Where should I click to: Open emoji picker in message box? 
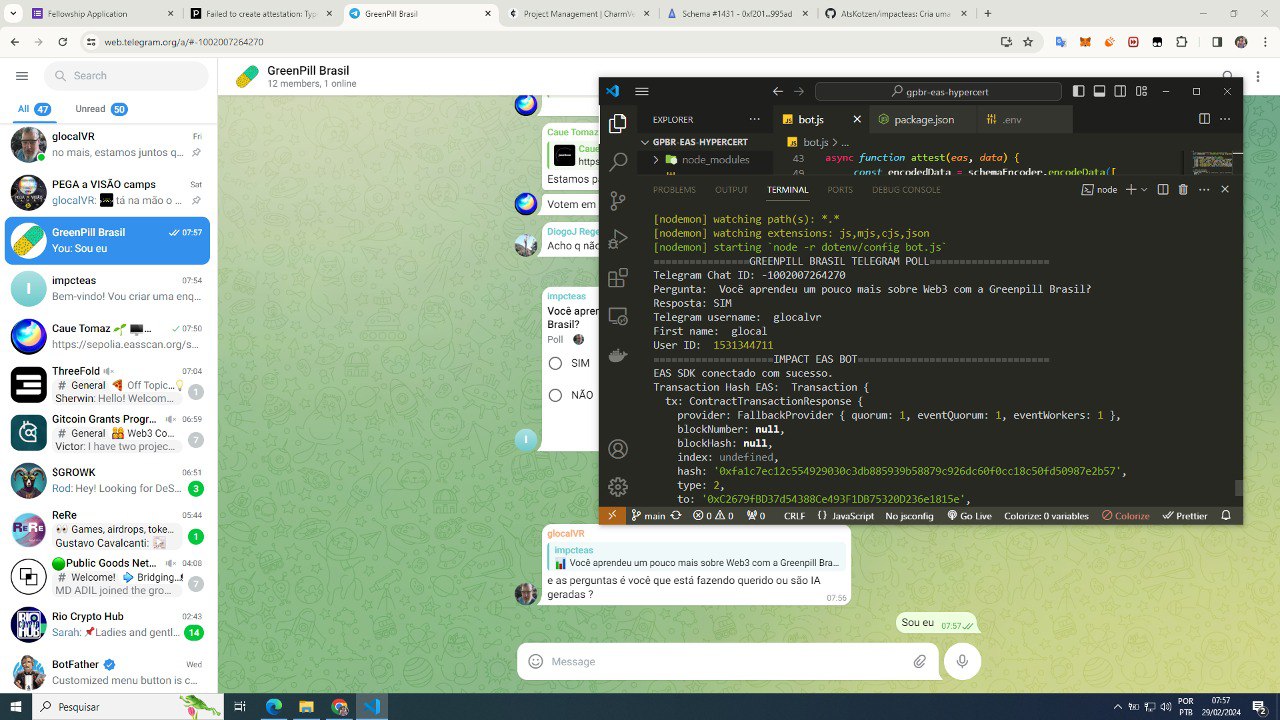click(536, 662)
